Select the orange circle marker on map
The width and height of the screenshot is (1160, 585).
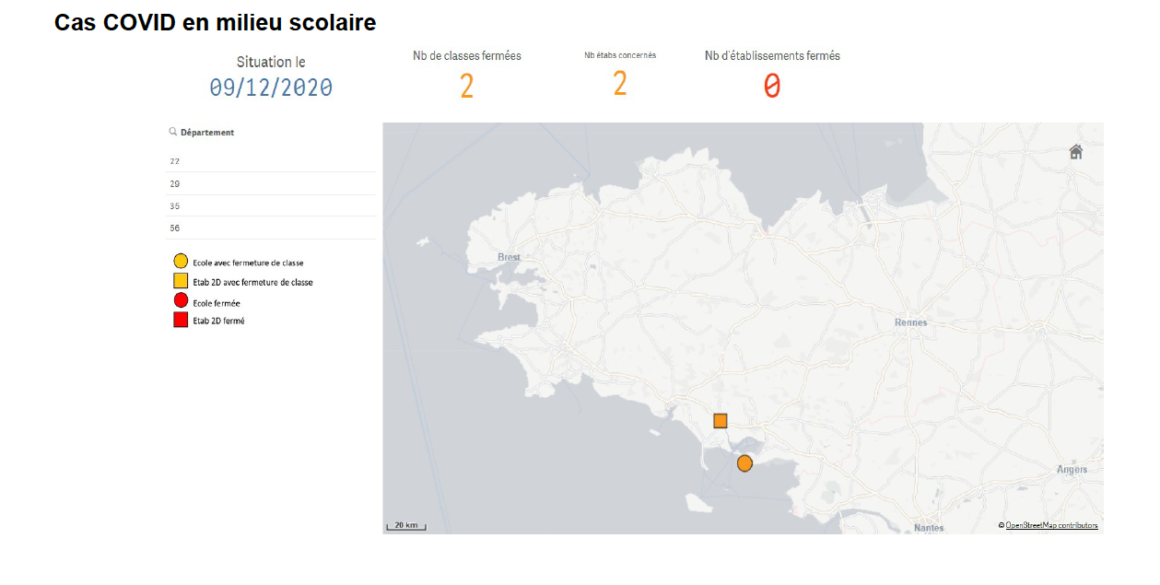click(x=744, y=464)
